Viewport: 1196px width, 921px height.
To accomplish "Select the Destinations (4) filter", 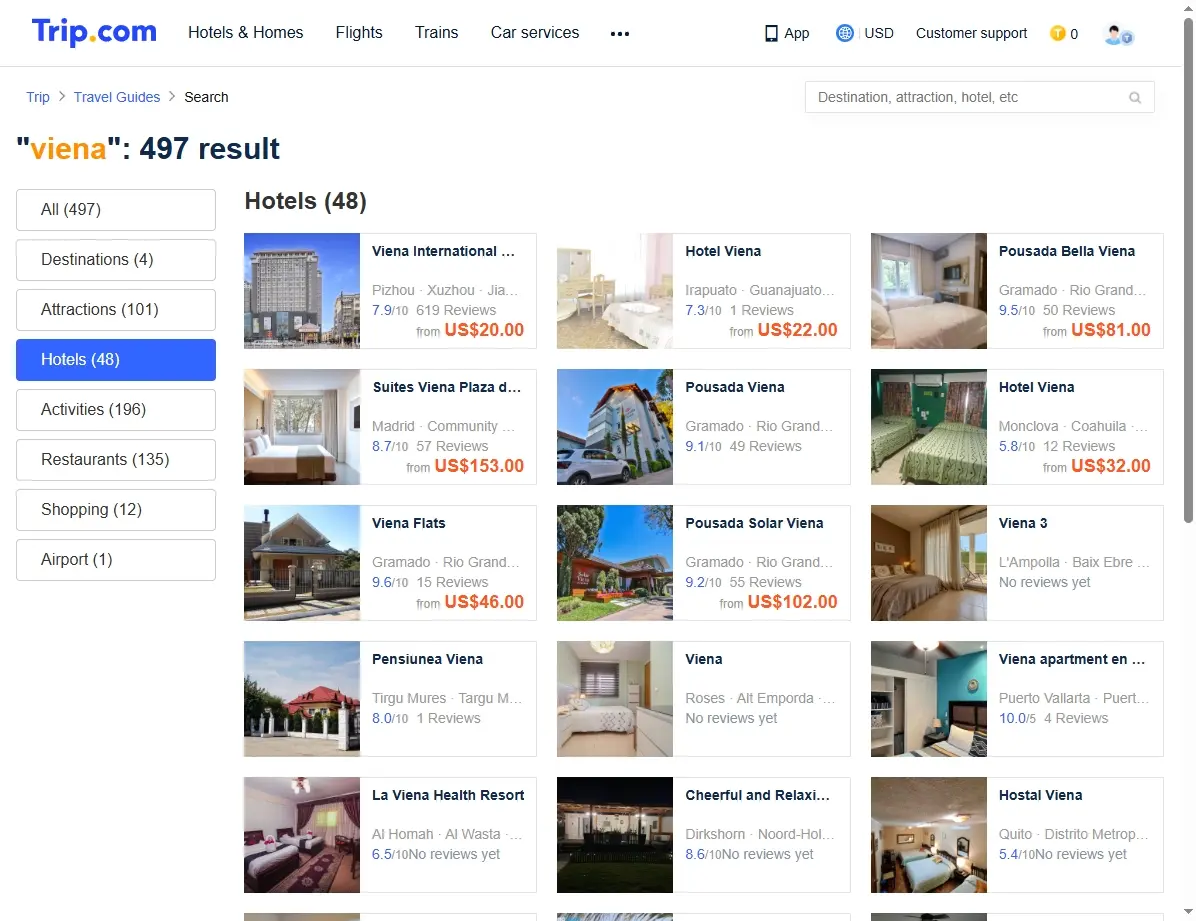I will [x=116, y=260].
